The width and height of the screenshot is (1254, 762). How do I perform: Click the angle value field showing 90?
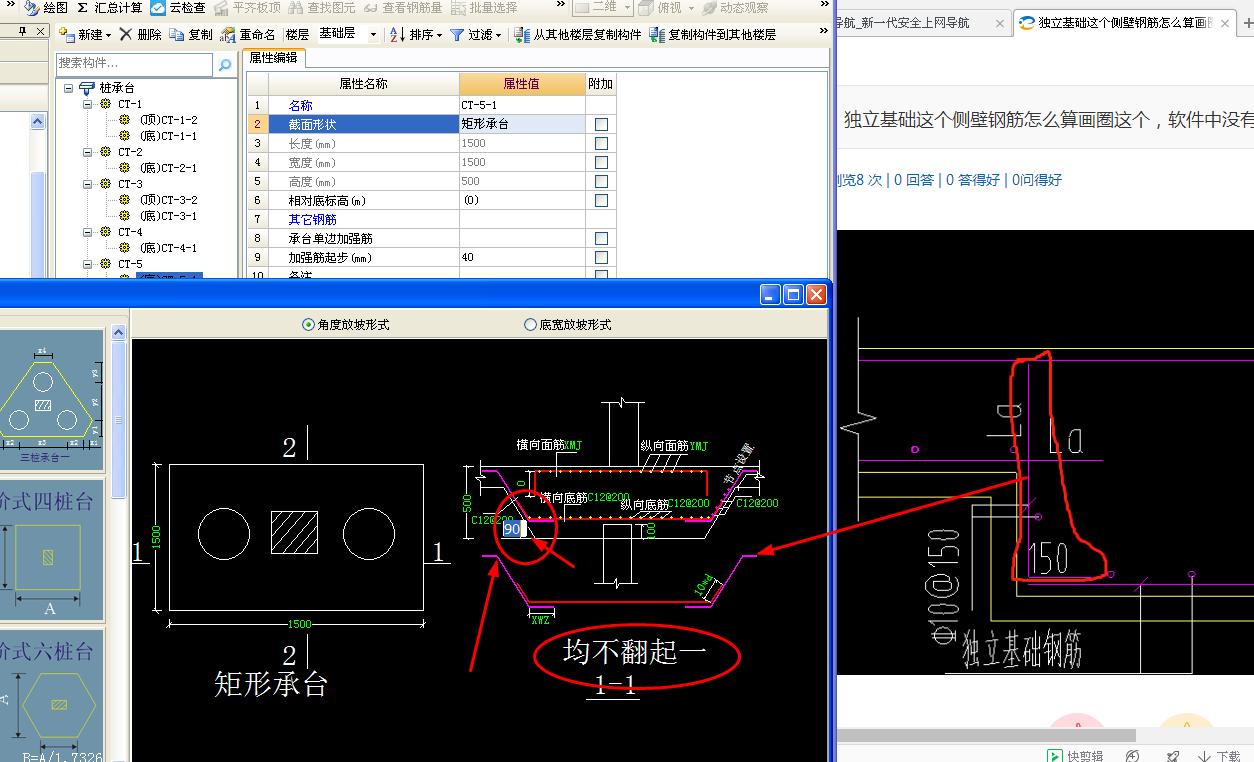coord(512,529)
